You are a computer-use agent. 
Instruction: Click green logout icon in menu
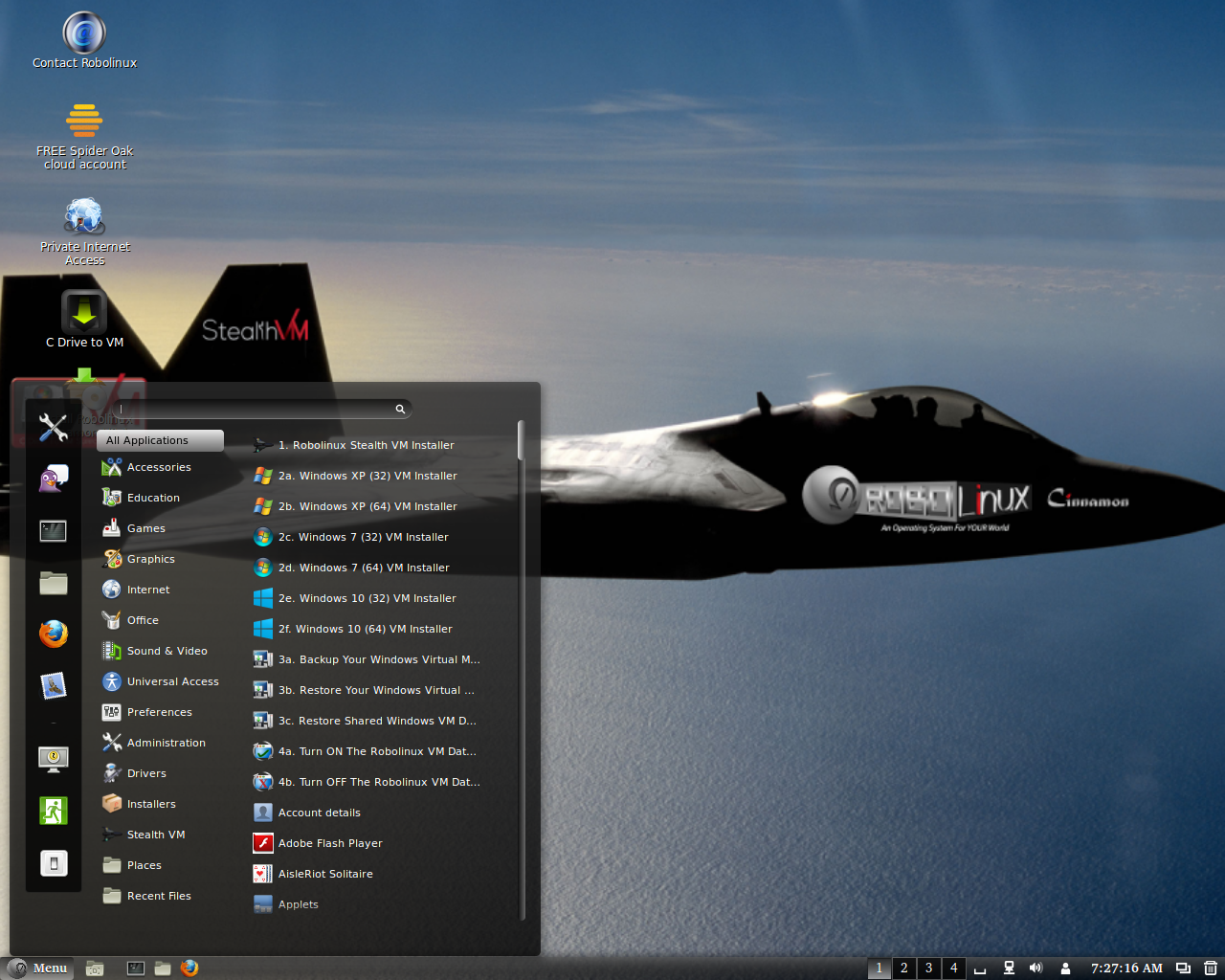click(54, 811)
